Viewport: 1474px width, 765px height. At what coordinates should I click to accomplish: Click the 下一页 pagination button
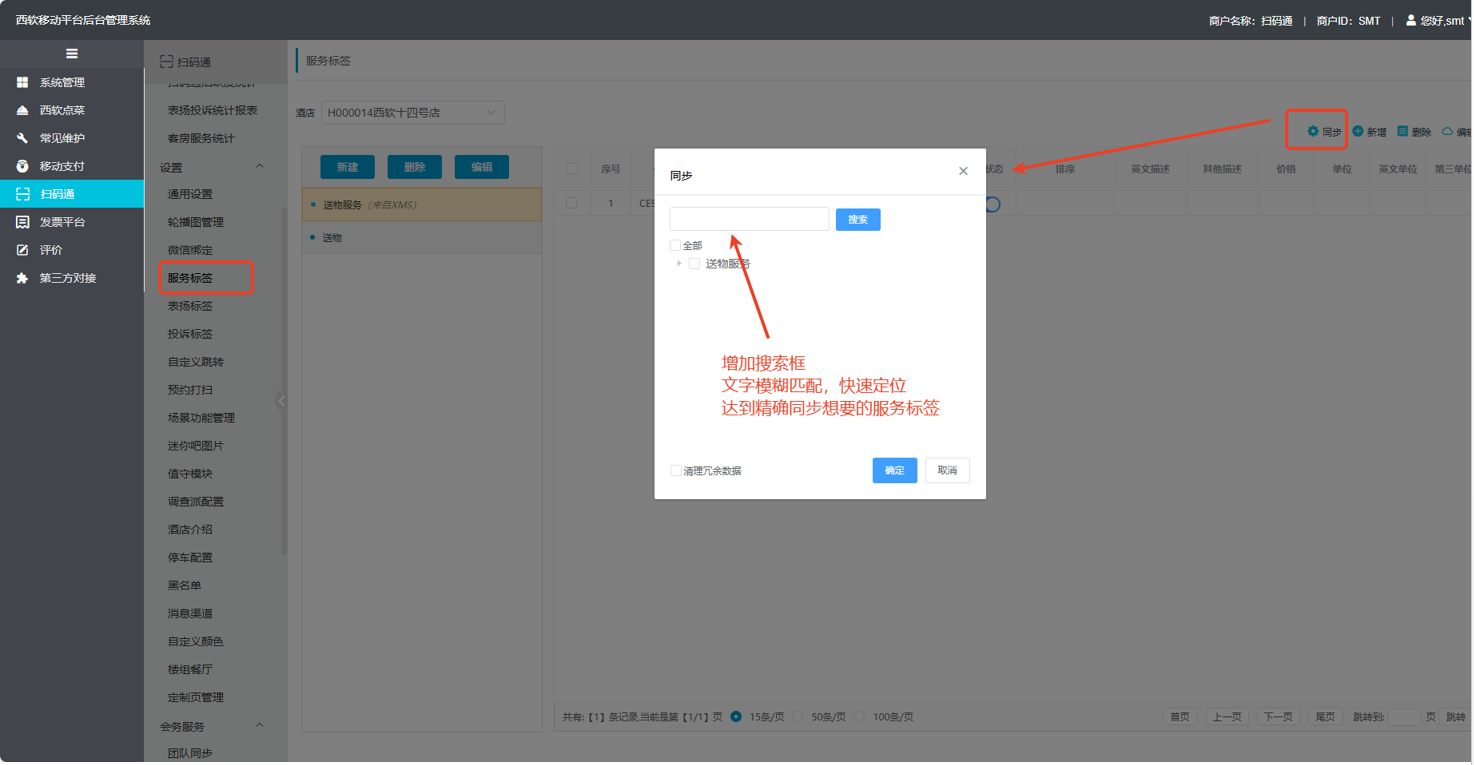click(x=1277, y=717)
